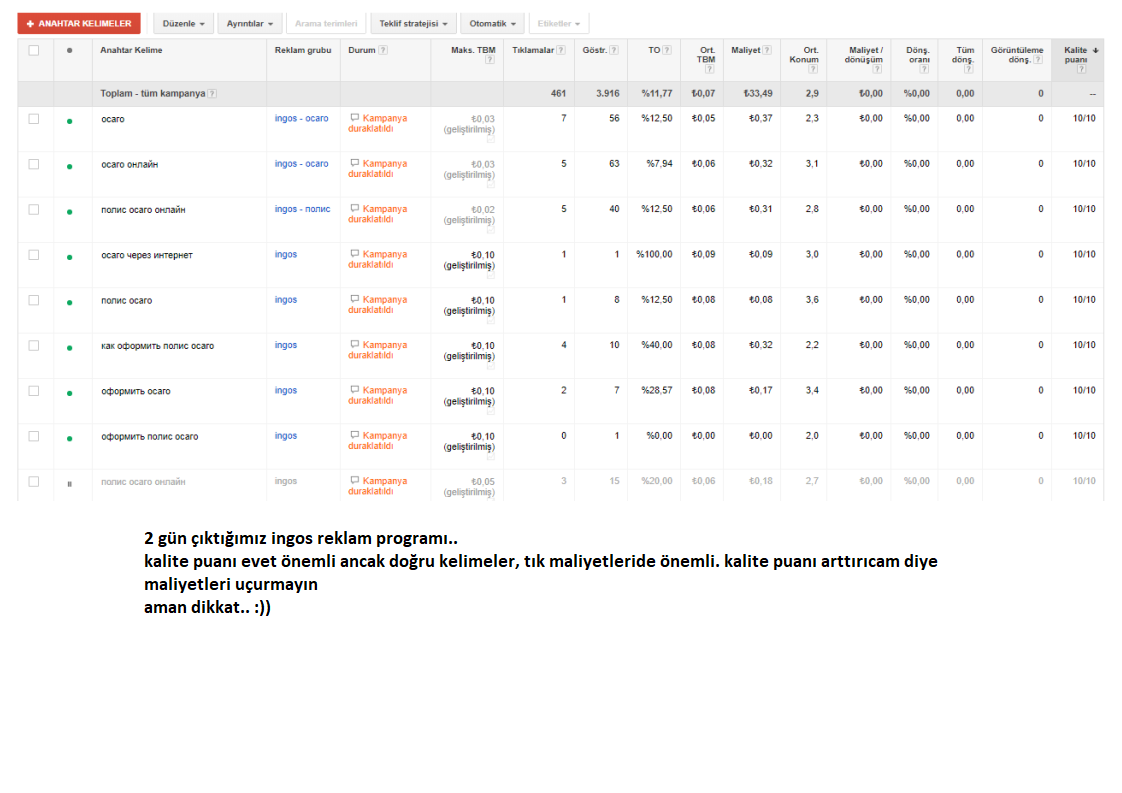Screen dimensions: 1122x793
Task: Click help icon under Ort. Konum header
Action: point(813,69)
